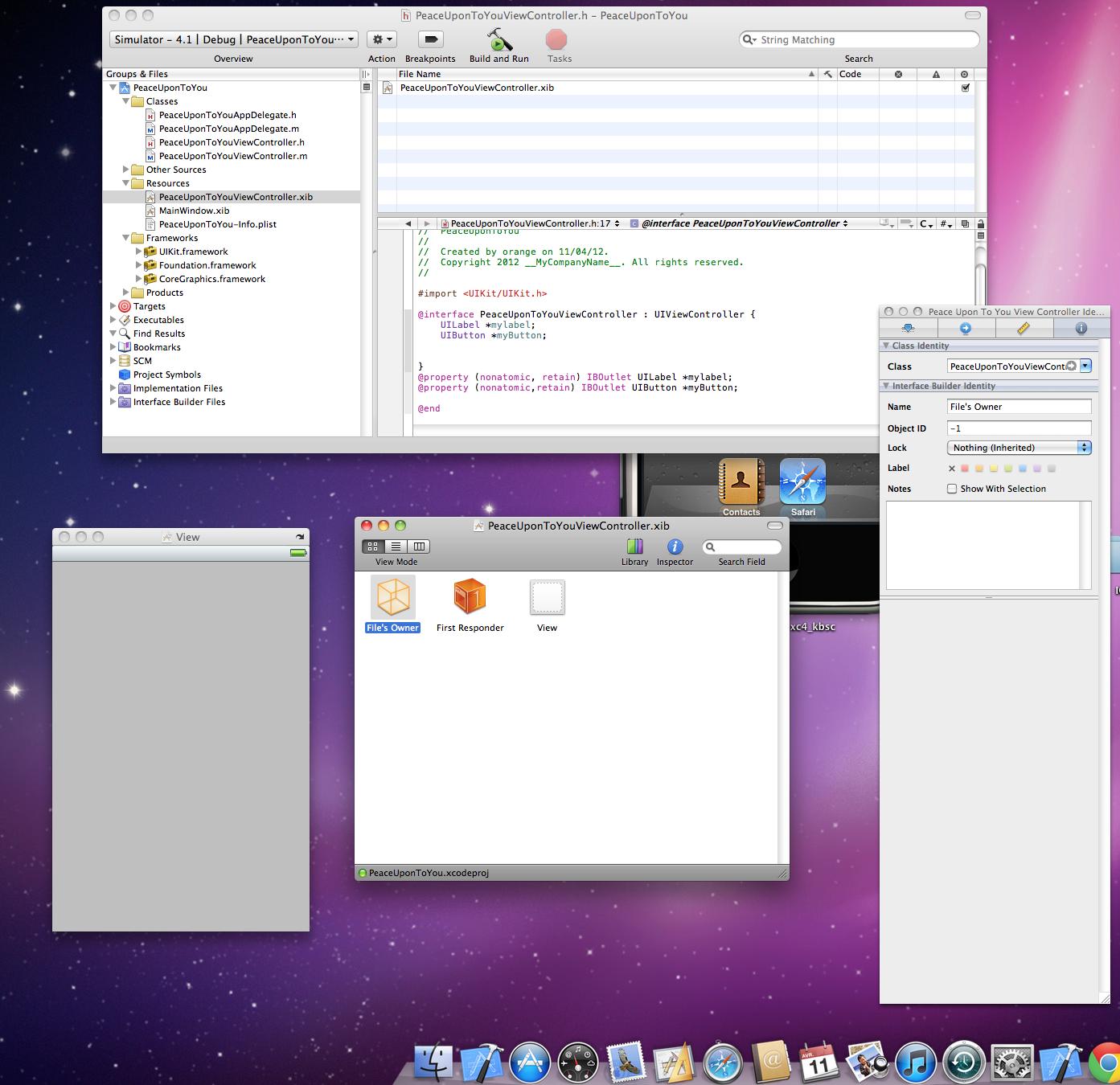Enable Show With Selection checkbox
Viewport: 1120px width, 1085px height.
(x=952, y=489)
